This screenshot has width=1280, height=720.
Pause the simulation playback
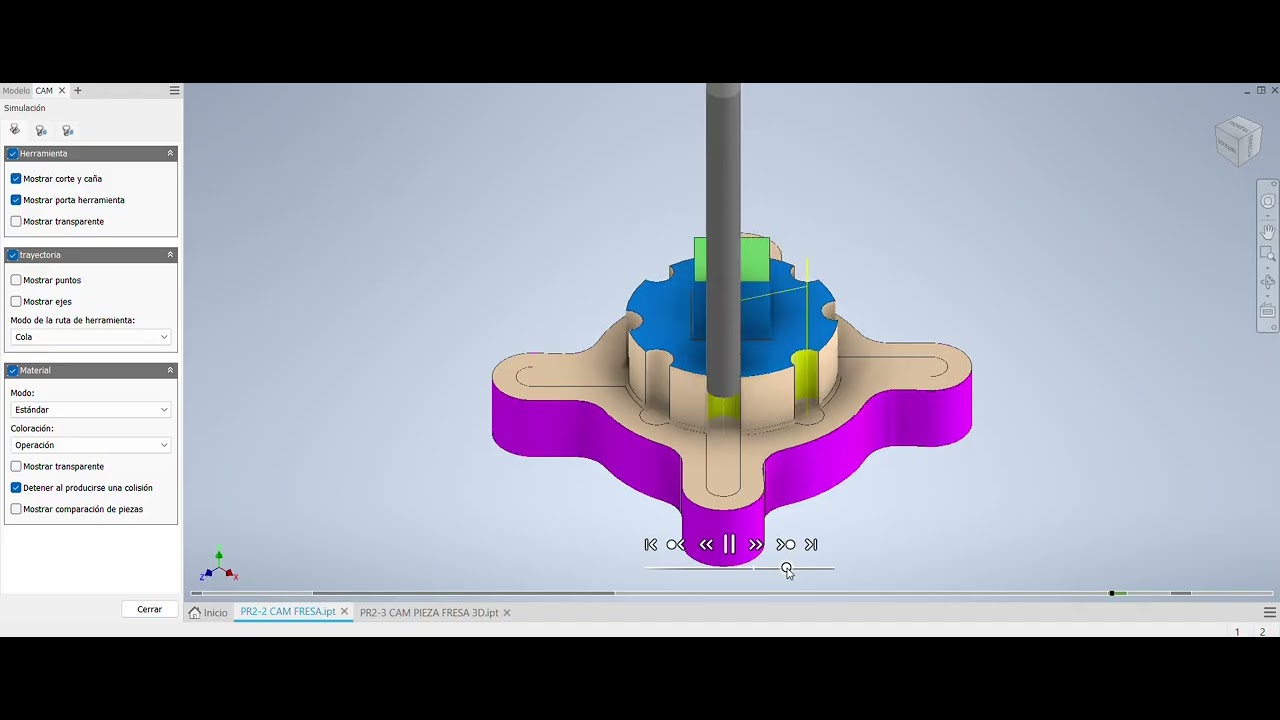click(729, 544)
